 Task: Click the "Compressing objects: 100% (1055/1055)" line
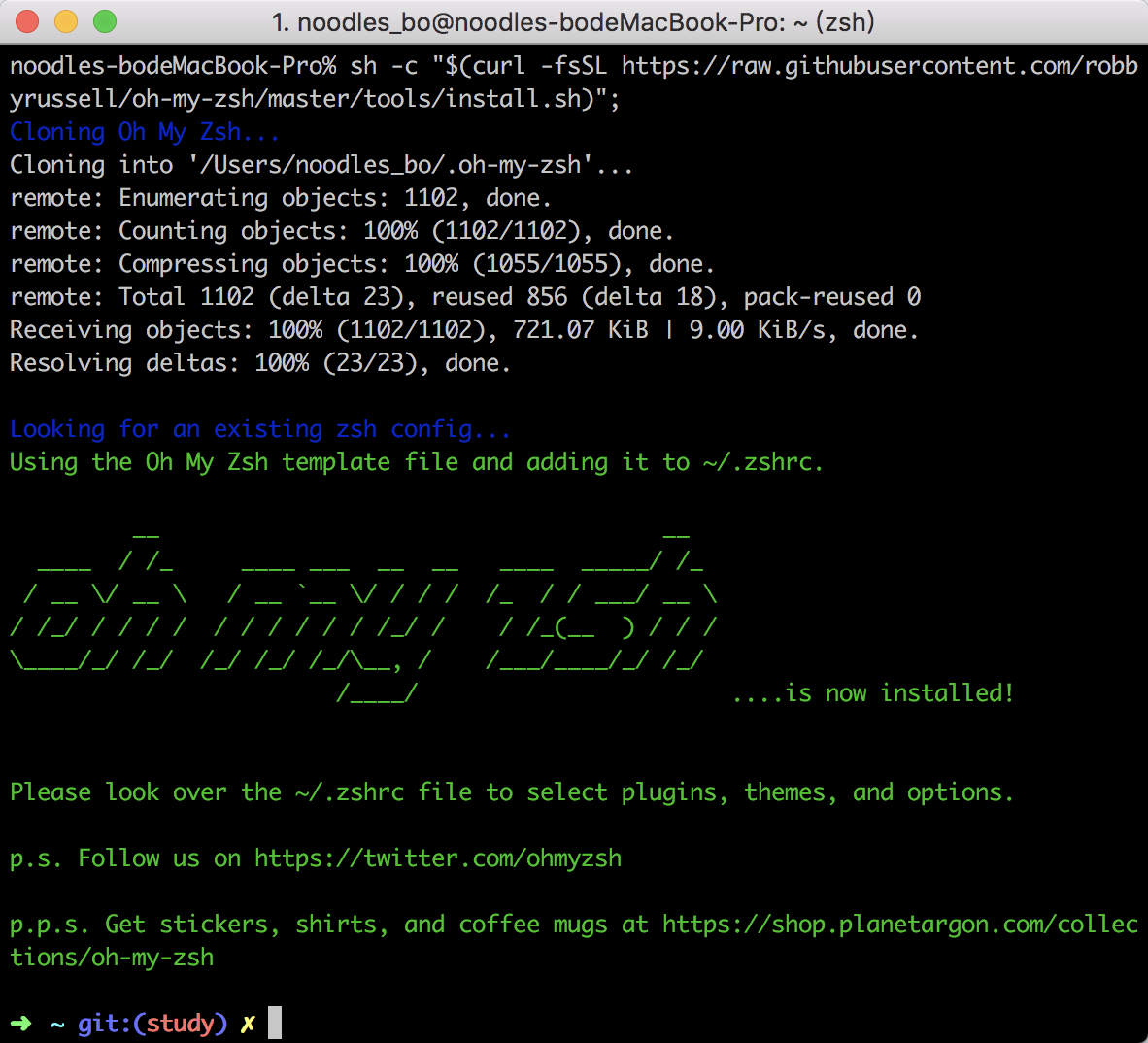(361, 264)
